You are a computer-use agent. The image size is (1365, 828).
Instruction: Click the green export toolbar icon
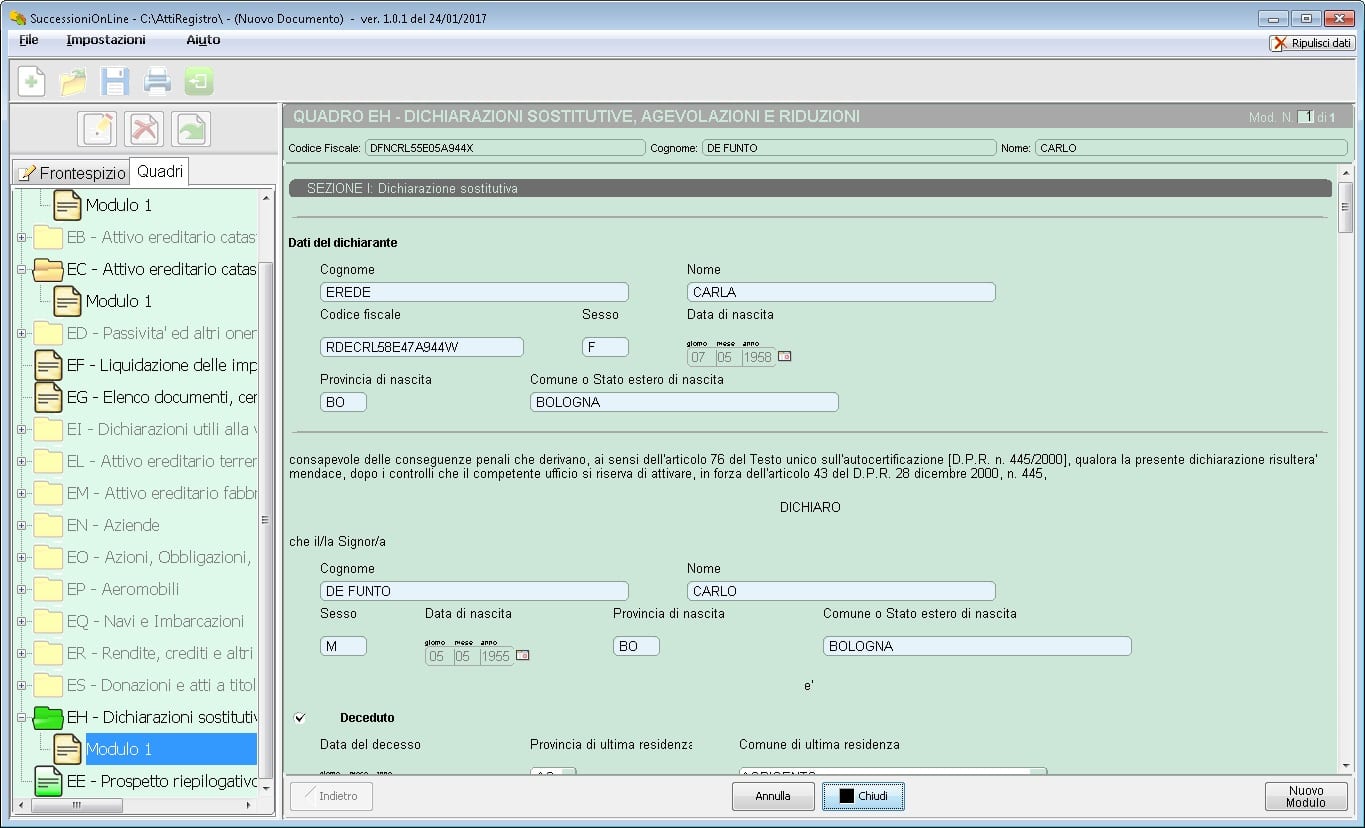199,81
